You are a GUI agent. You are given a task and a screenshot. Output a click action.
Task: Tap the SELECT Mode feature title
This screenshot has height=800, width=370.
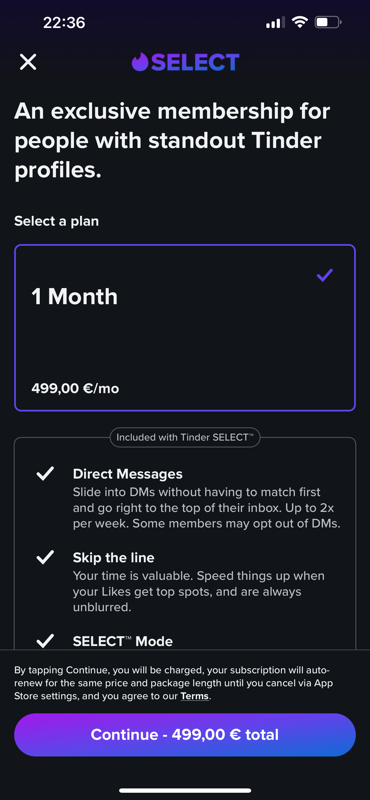(123, 641)
